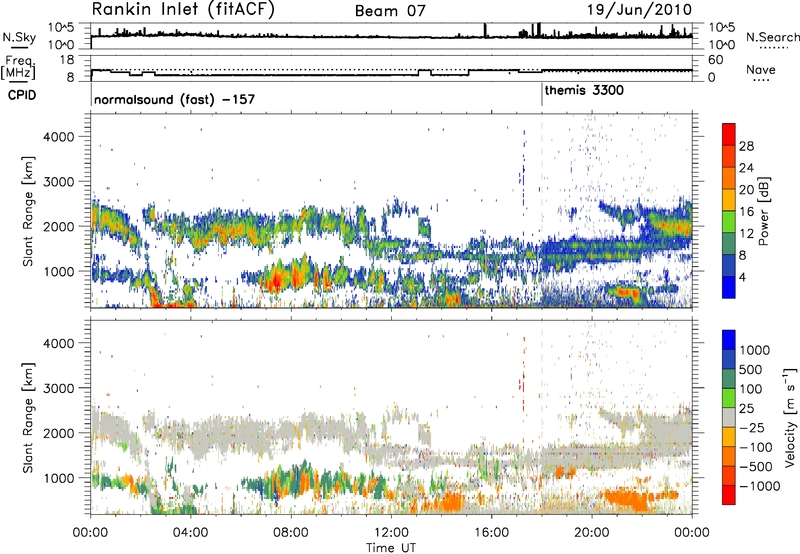Click the '4000' tick on power panel axis

[58, 137]
